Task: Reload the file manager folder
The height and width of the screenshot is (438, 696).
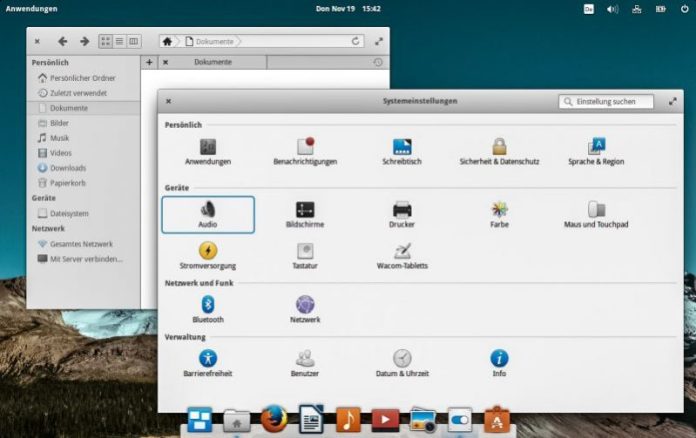Action: (x=356, y=41)
